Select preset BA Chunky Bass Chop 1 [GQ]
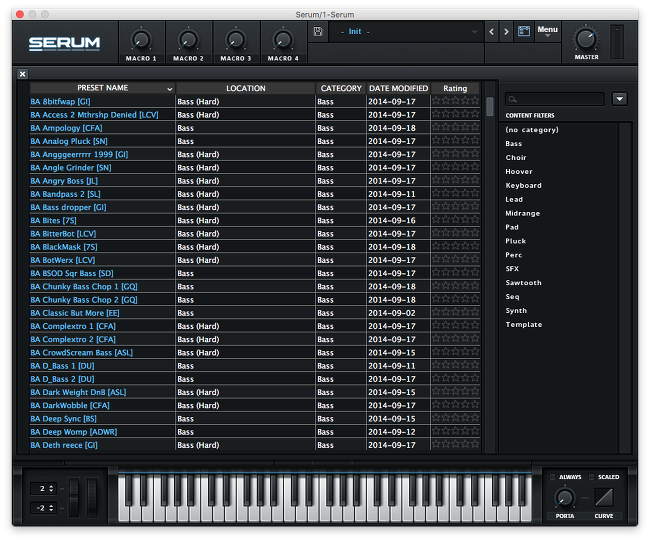 click(84, 286)
